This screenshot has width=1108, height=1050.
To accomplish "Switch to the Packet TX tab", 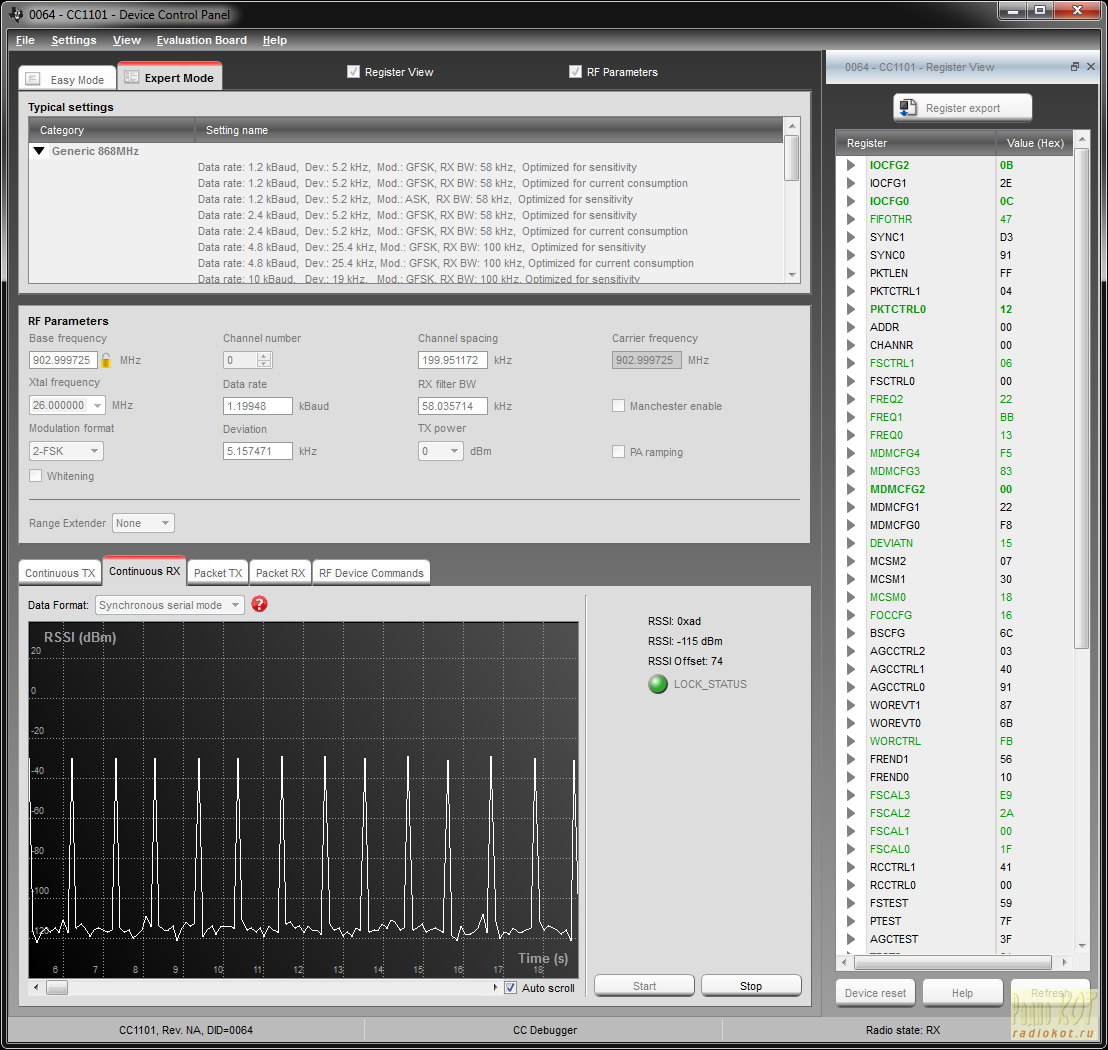I will 218,573.
